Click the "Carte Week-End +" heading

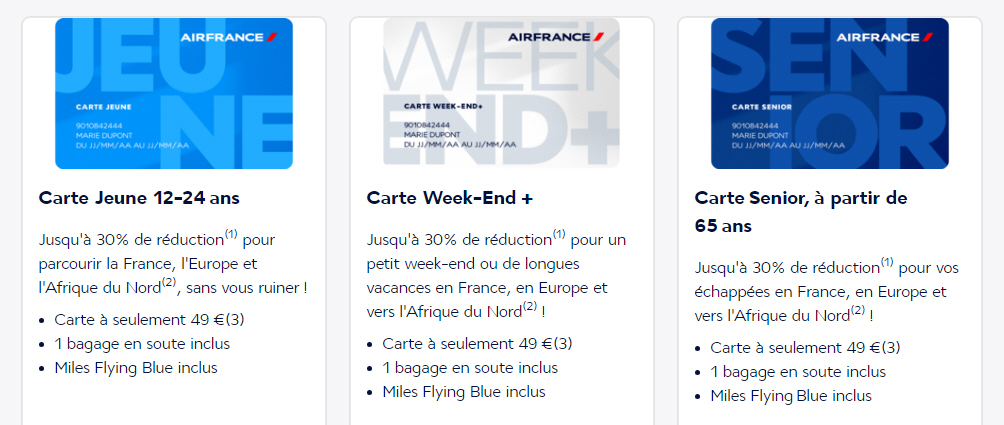coord(450,198)
